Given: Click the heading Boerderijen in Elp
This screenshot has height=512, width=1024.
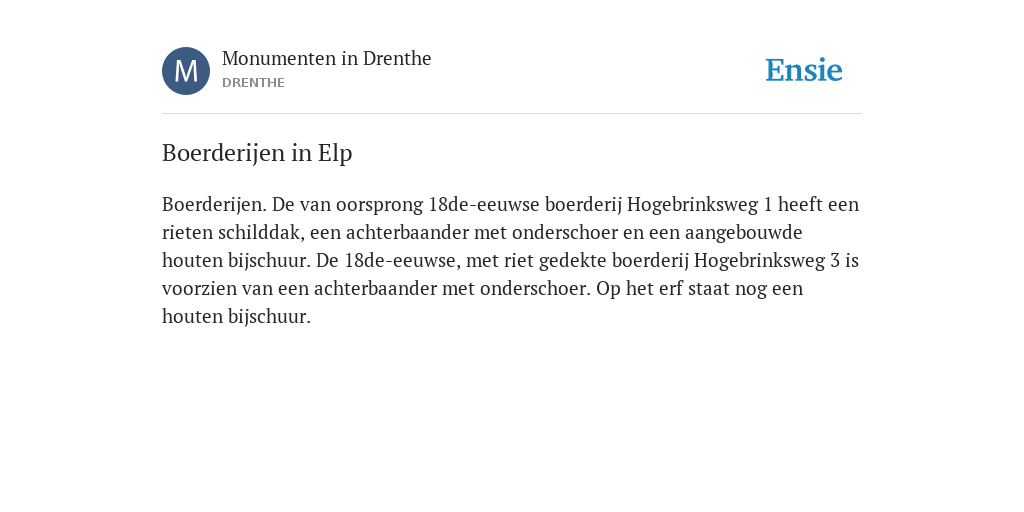Looking at the screenshot, I should pyautogui.click(x=257, y=153).
